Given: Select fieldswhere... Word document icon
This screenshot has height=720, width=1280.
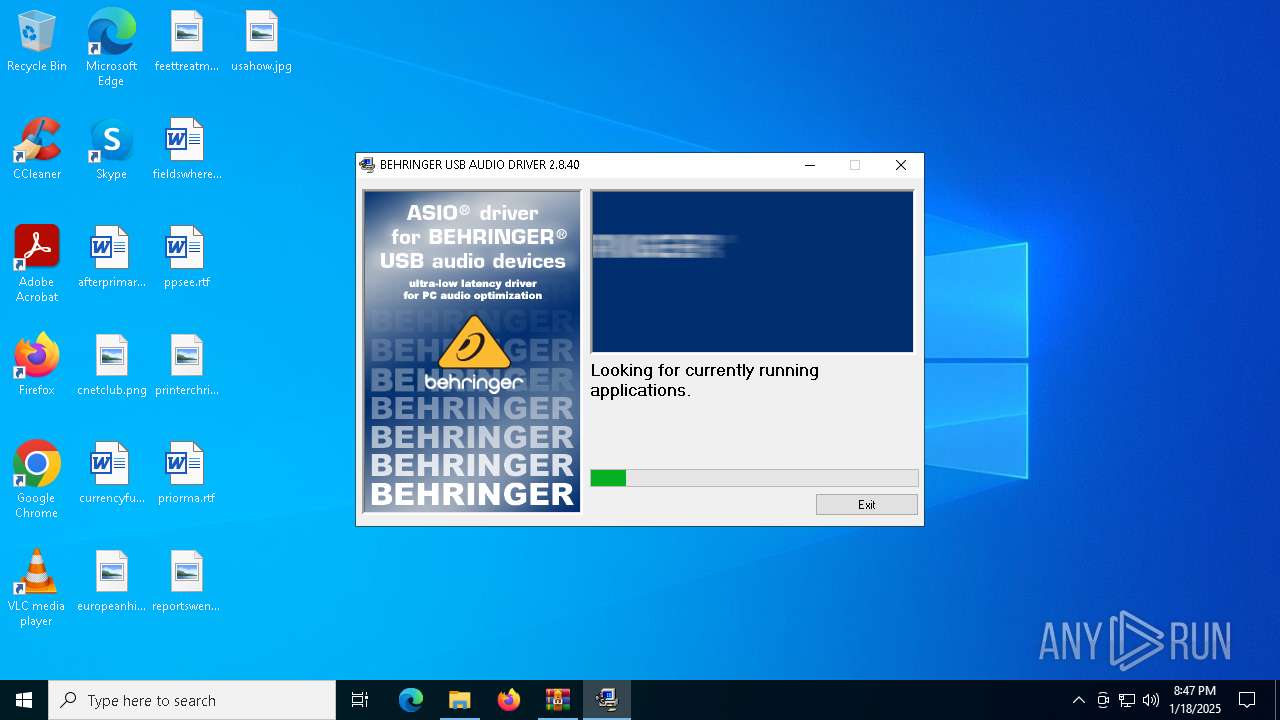Looking at the screenshot, I should click(186, 150).
